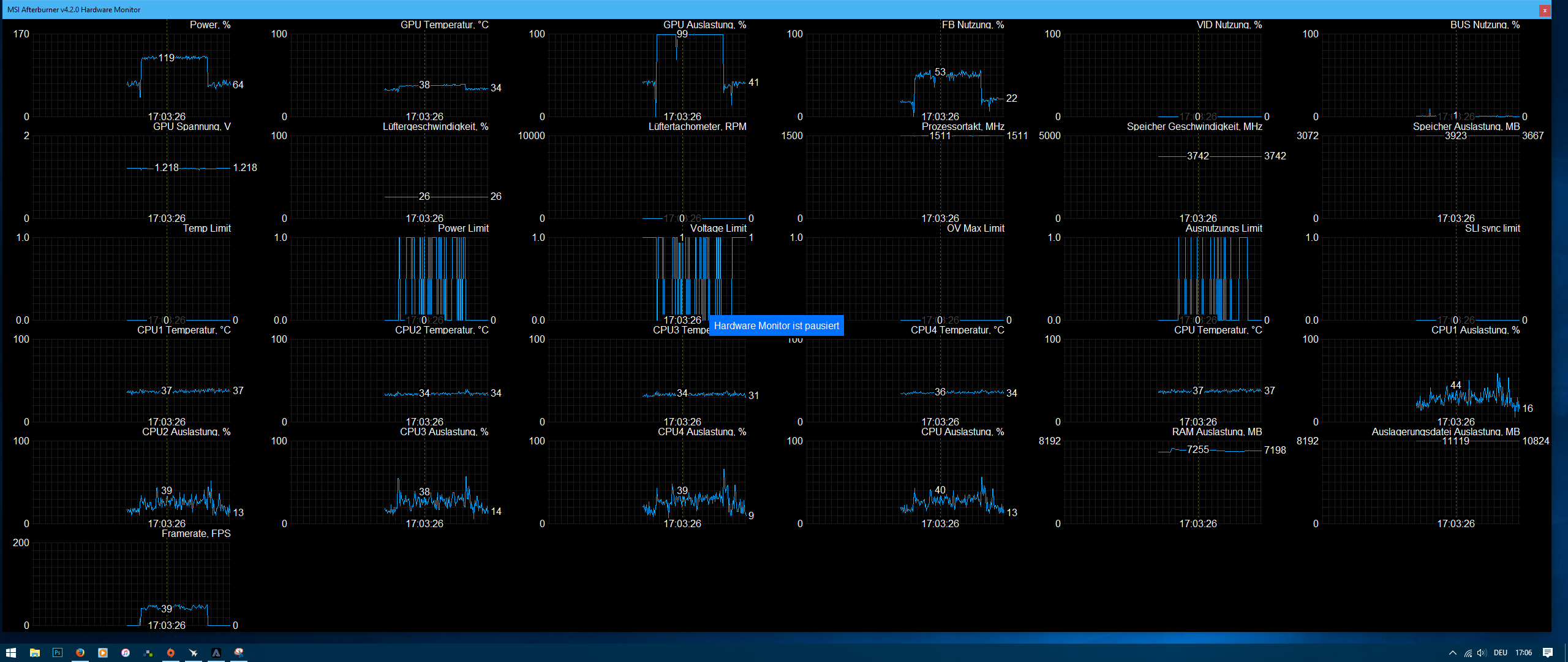Open Wi-Fi network status icon
Screen dimensions: 1568x662
(x=1468, y=653)
